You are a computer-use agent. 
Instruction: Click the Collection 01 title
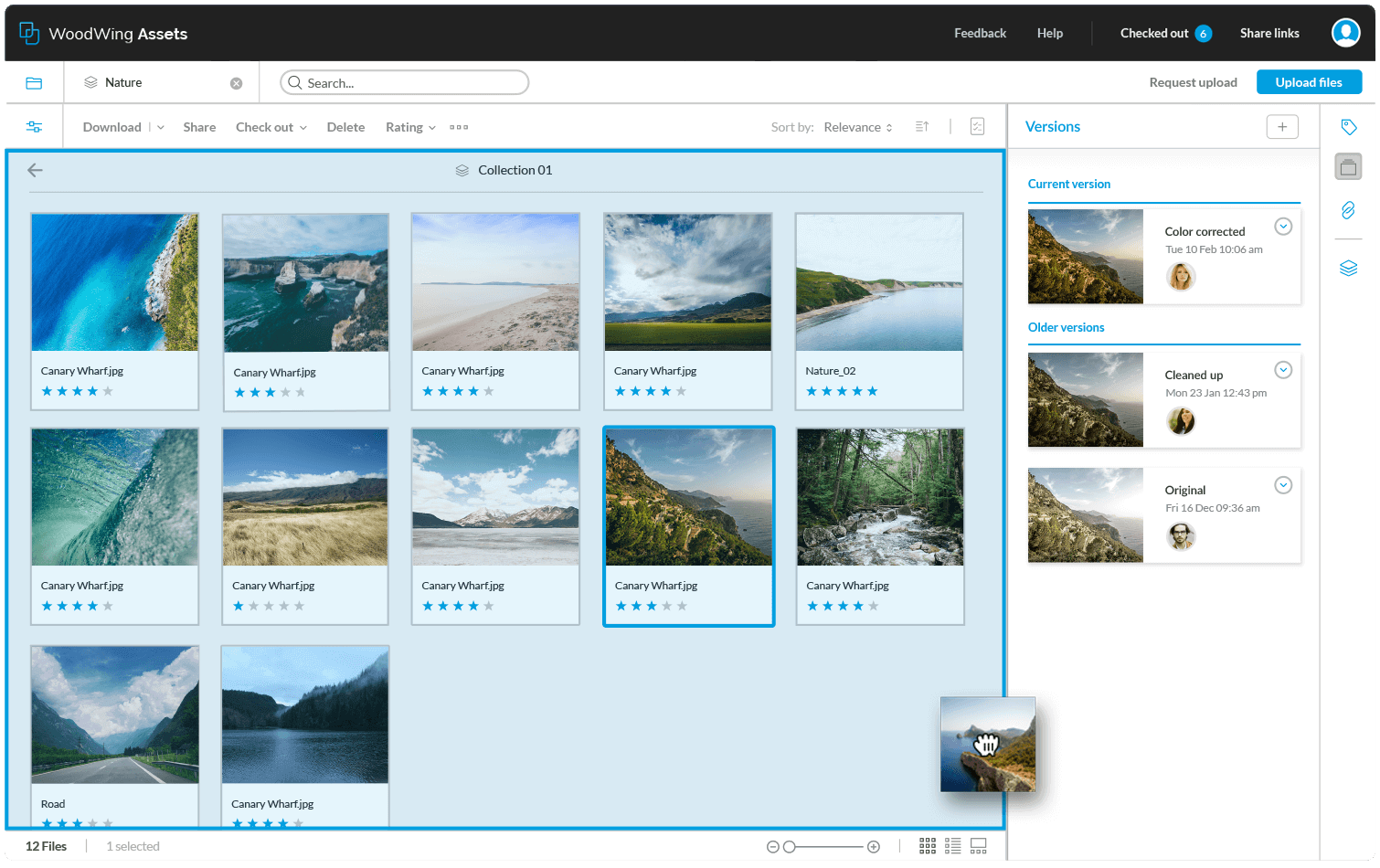click(515, 170)
